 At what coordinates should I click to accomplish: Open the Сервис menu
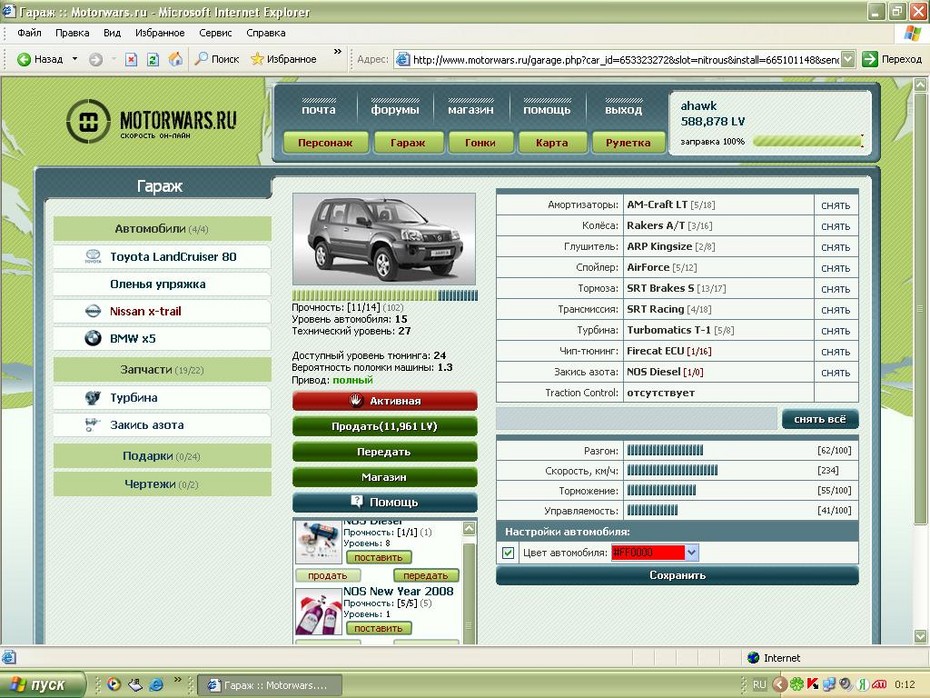[x=215, y=33]
